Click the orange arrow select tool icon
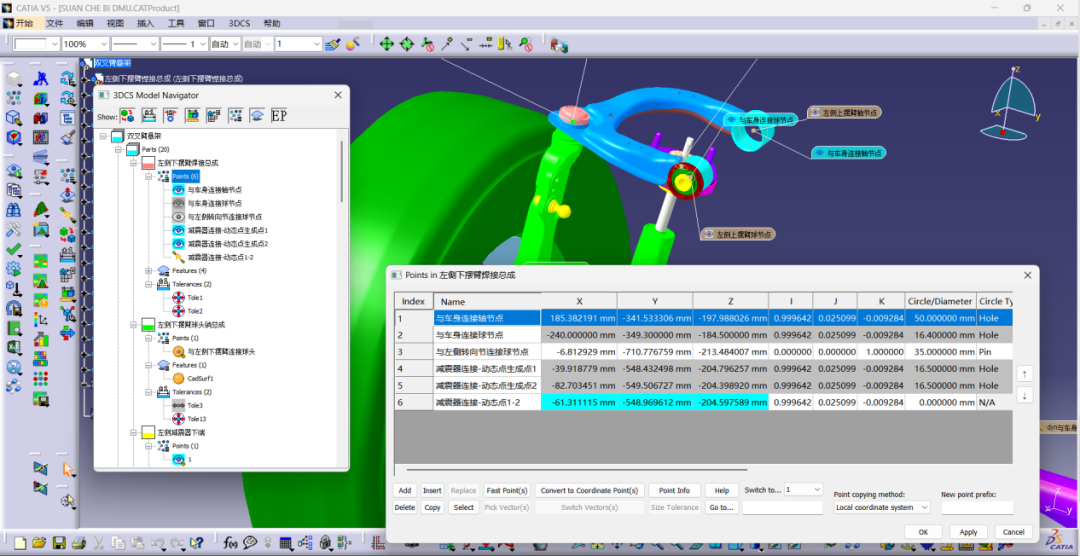The height and width of the screenshot is (556, 1080). click(68, 470)
